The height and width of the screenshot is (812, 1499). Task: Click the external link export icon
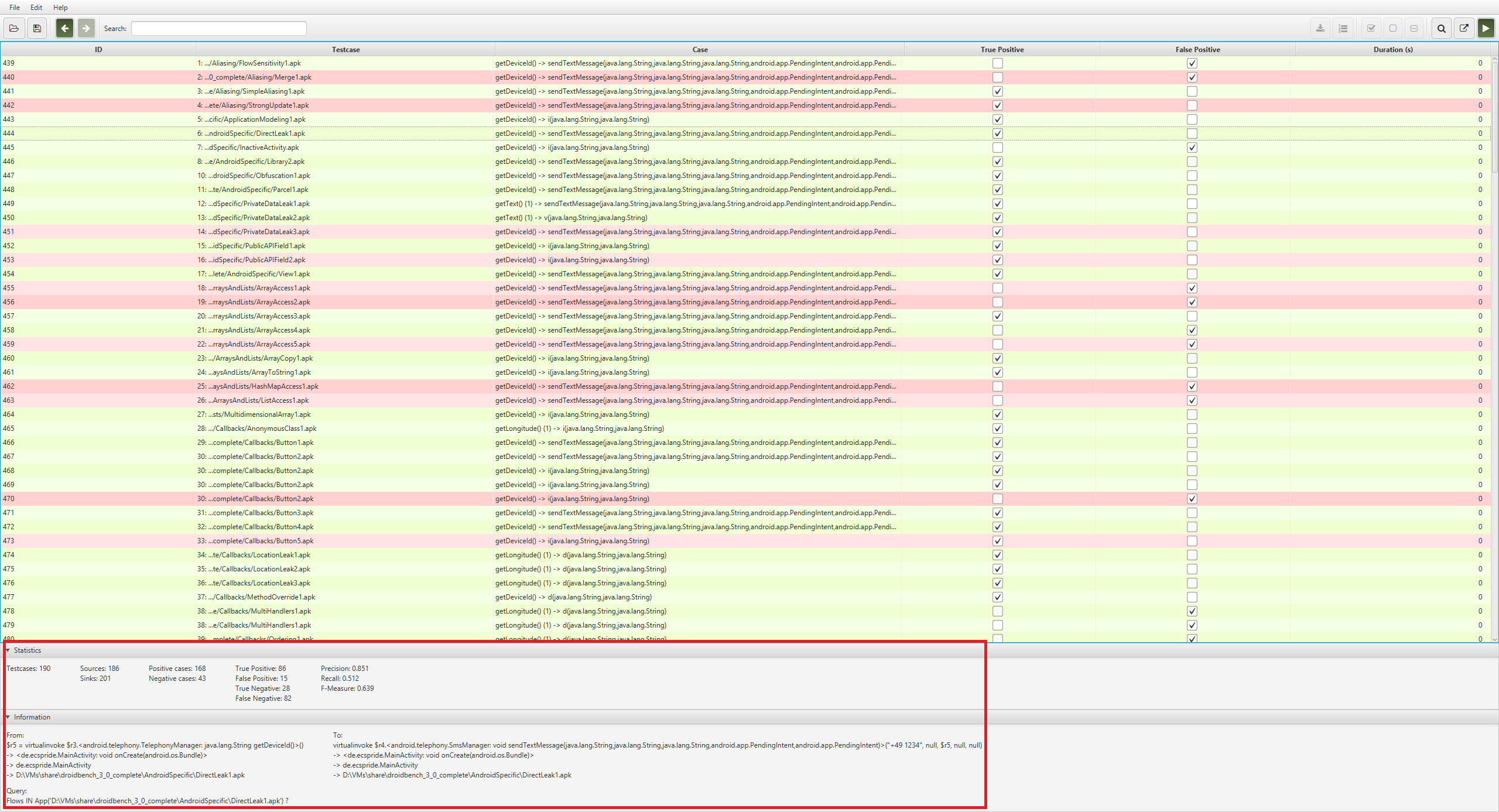coord(1463,28)
